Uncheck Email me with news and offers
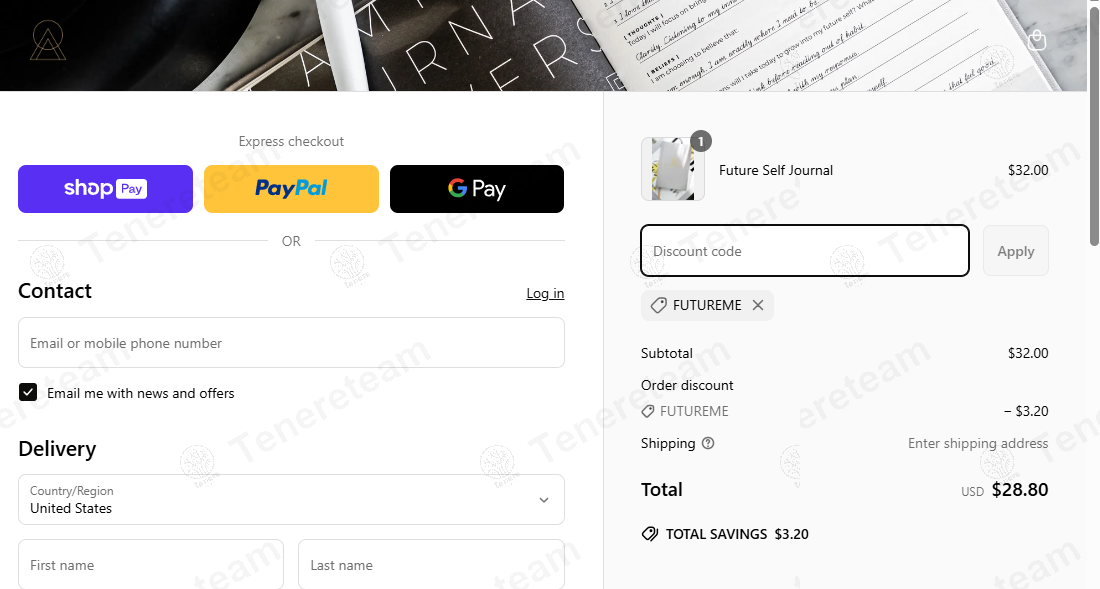 [28, 392]
